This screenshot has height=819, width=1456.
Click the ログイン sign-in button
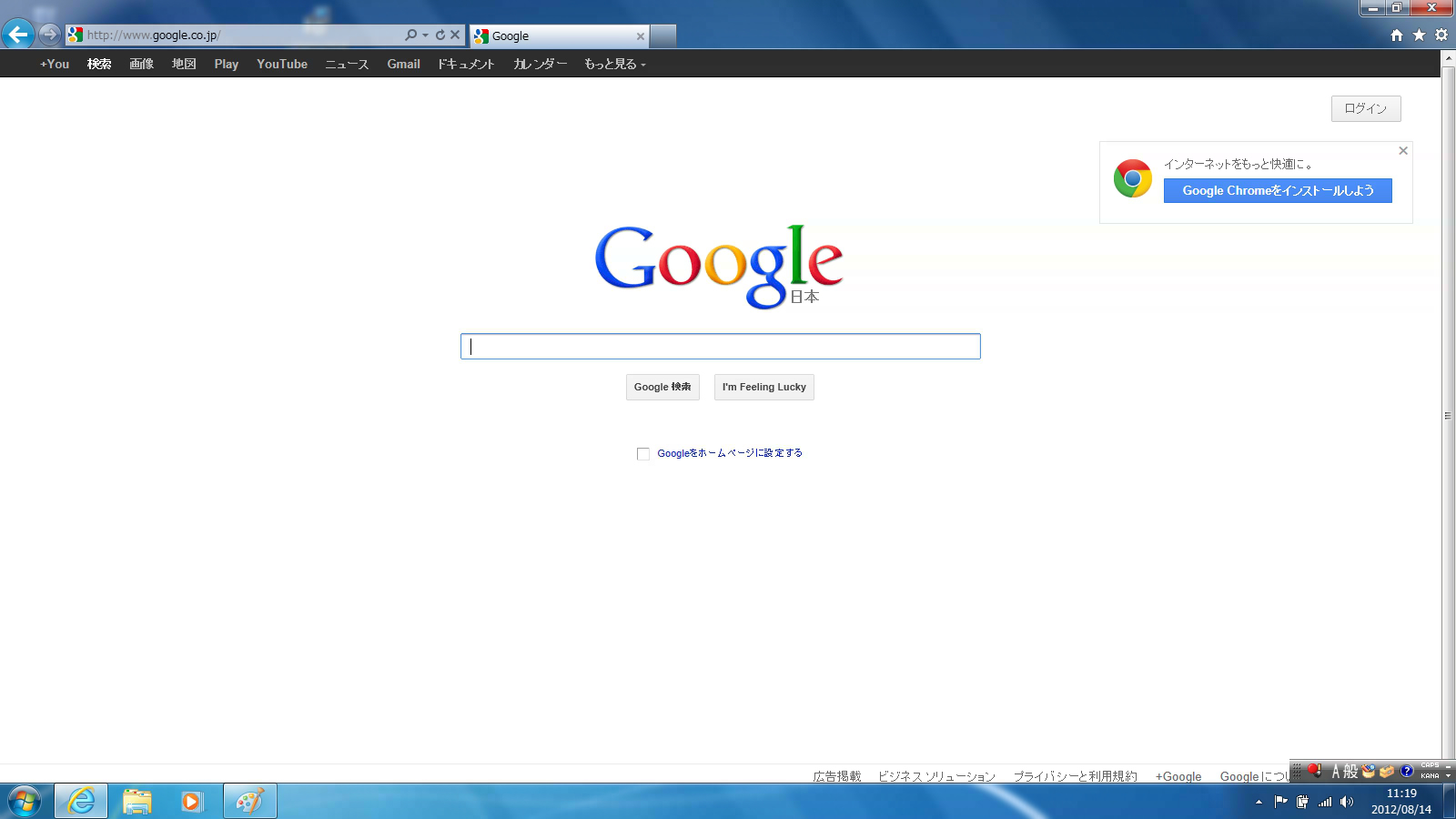[1366, 108]
